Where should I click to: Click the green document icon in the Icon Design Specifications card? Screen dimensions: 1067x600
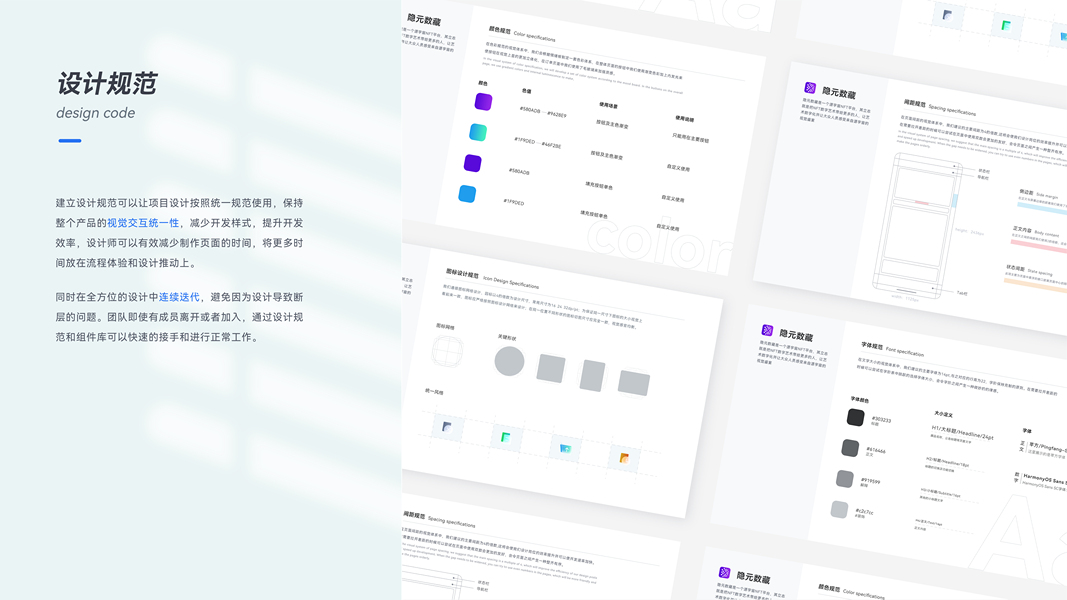(506, 437)
